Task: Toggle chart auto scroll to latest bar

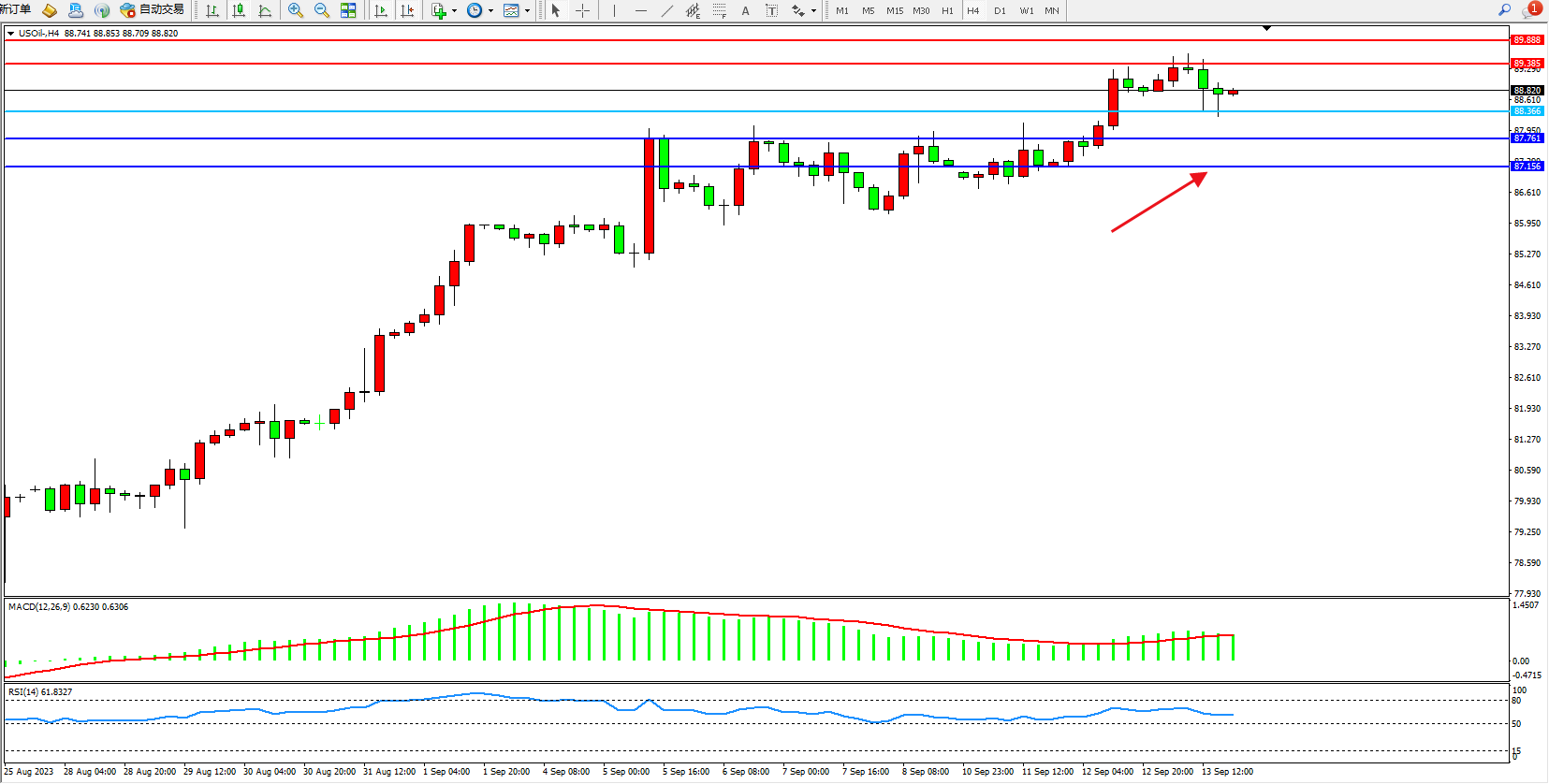Action: pyautogui.click(x=381, y=10)
